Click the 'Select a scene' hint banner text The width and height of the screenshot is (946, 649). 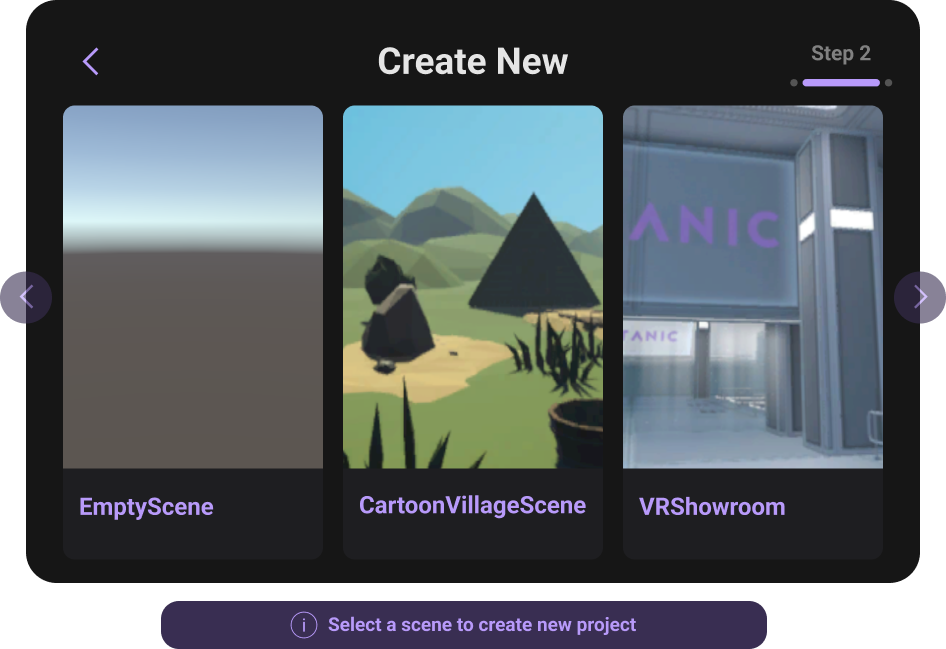tap(482, 625)
